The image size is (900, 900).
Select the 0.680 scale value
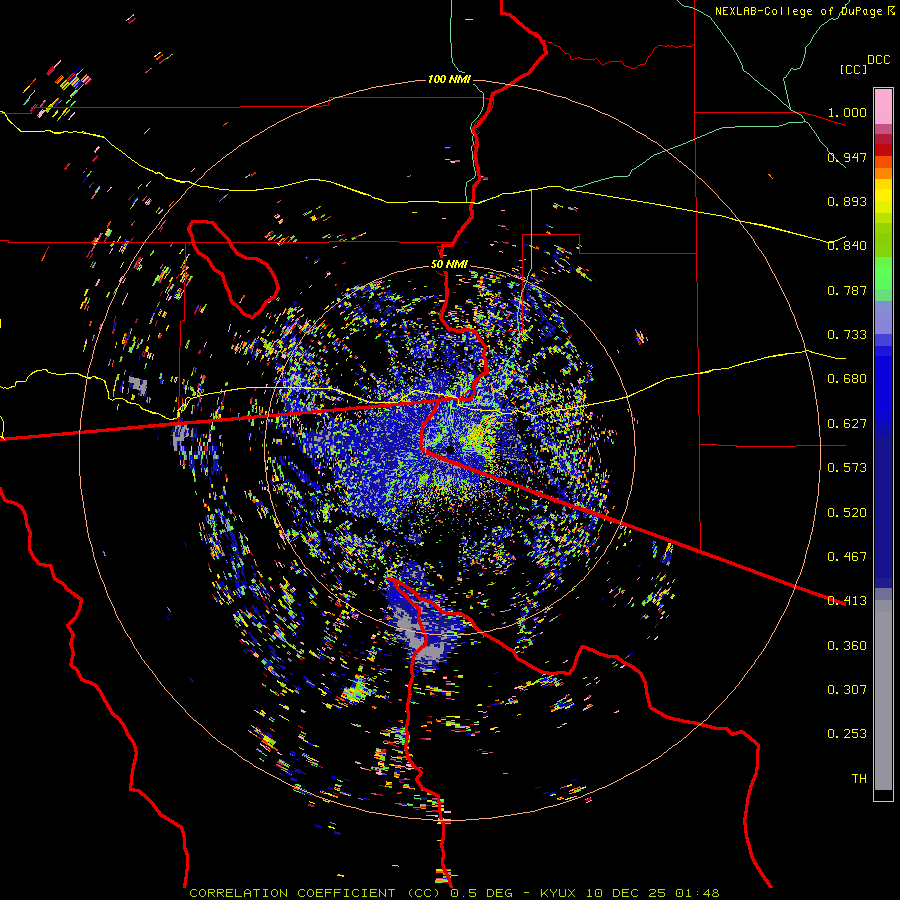pyautogui.click(x=847, y=379)
